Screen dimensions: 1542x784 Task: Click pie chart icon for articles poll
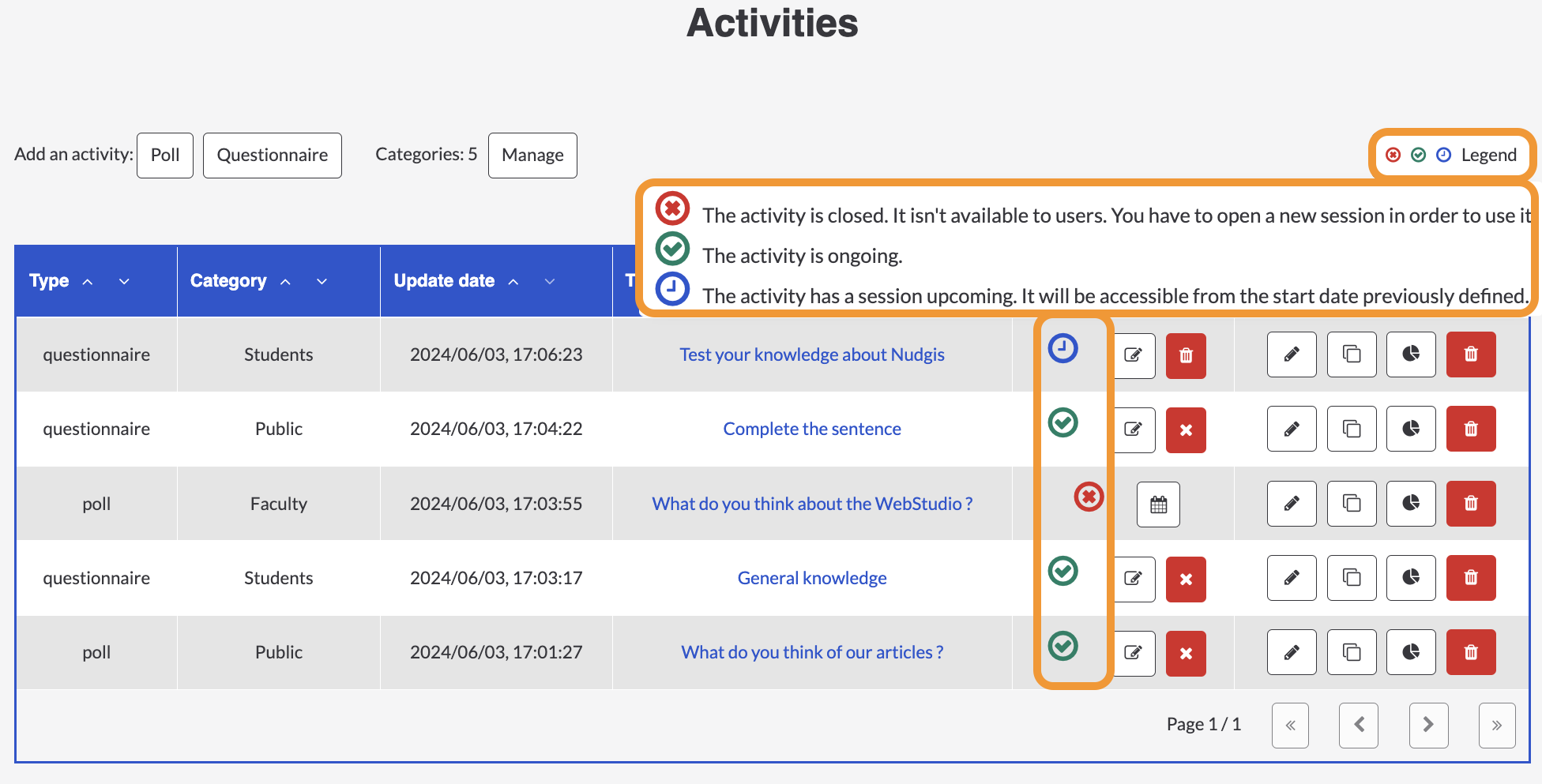(1411, 652)
